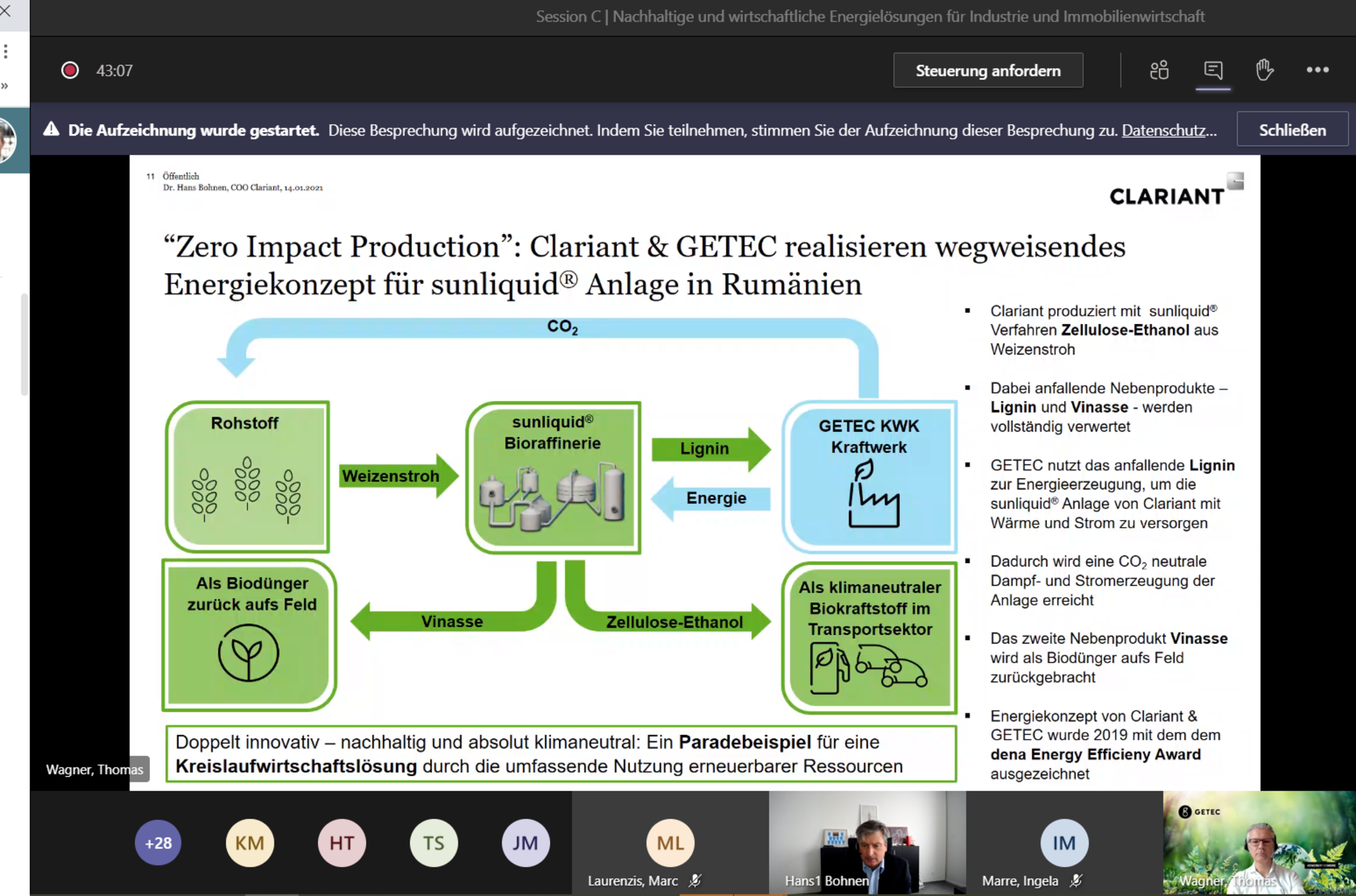Select the JM participant avatar

click(x=525, y=843)
